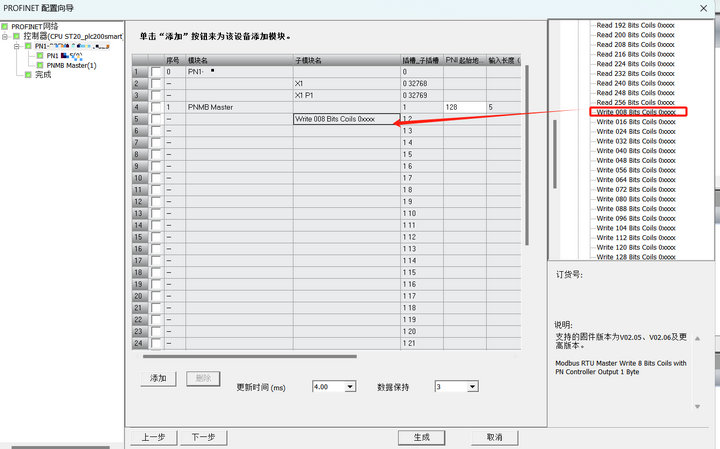Select Read 232 Bits Coils 0xxxx item
This screenshot has width=720, height=449.
pyautogui.click(x=636, y=73)
